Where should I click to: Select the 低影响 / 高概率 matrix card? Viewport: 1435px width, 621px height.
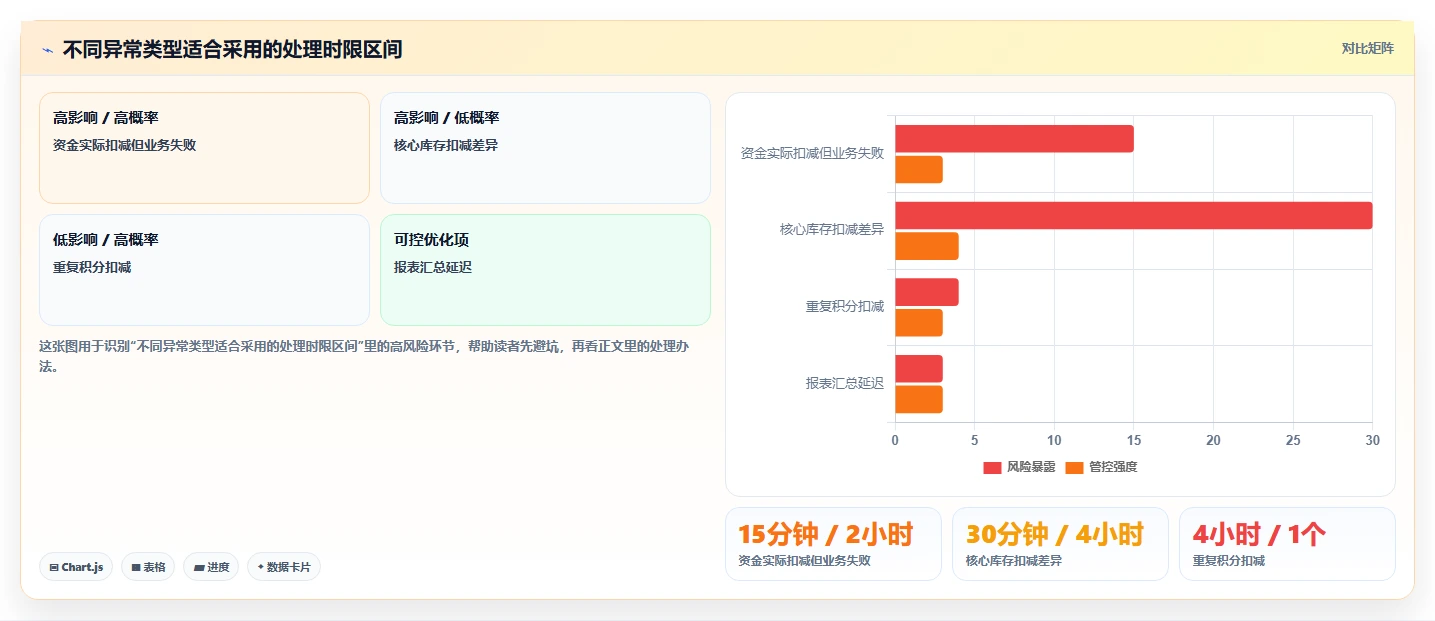pyautogui.click(x=204, y=270)
